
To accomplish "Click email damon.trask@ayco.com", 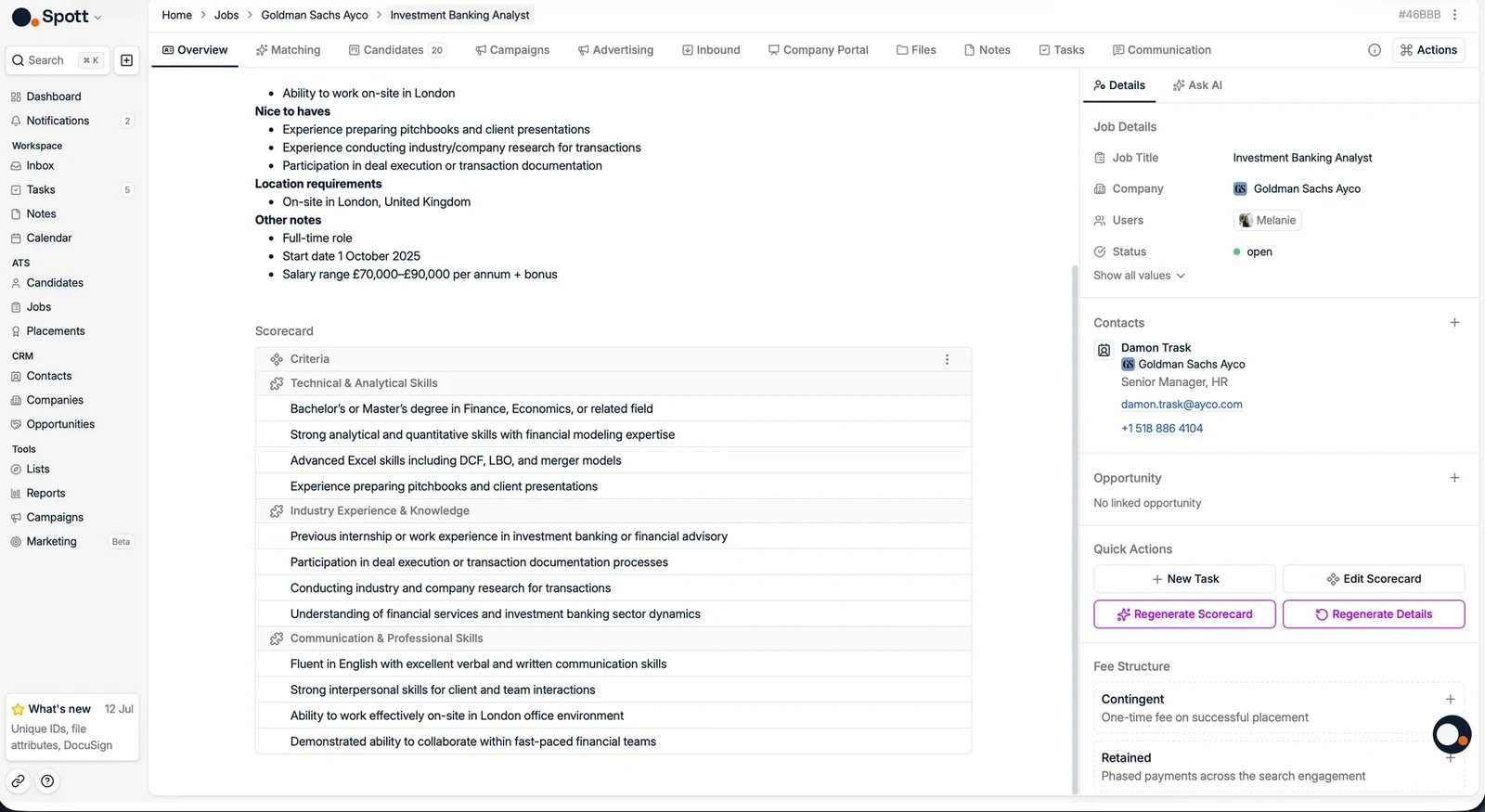I will (1182, 405).
